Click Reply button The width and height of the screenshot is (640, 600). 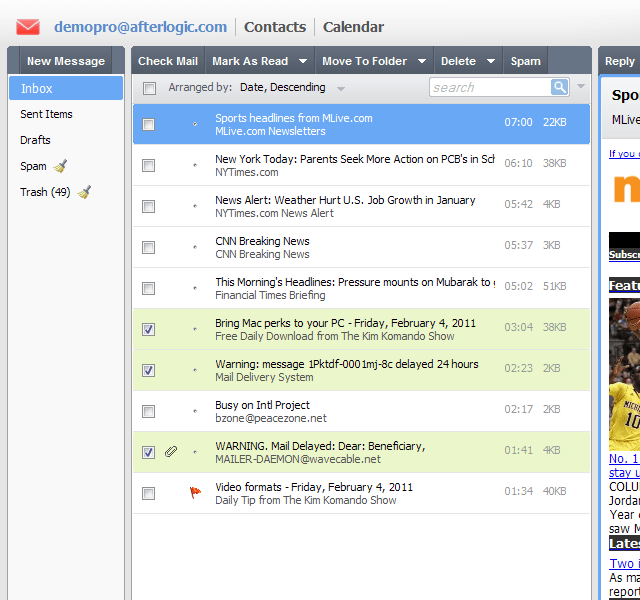[x=620, y=61]
